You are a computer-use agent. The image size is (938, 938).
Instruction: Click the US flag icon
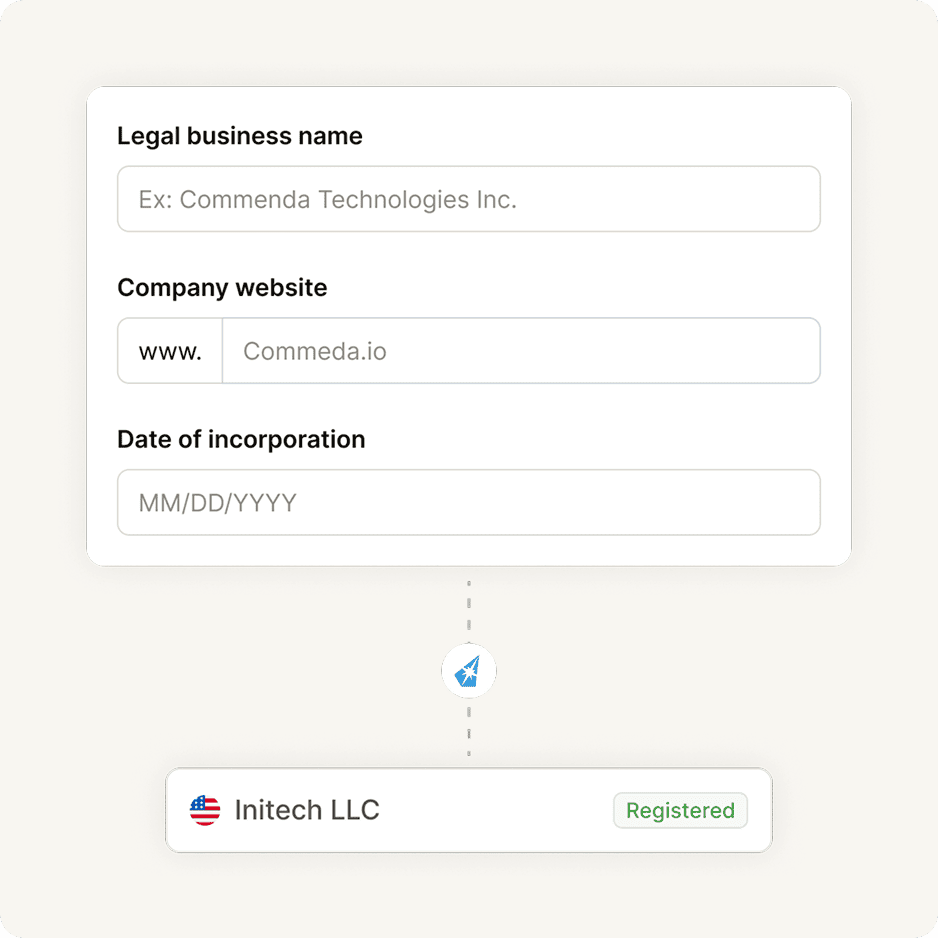(x=205, y=810)
